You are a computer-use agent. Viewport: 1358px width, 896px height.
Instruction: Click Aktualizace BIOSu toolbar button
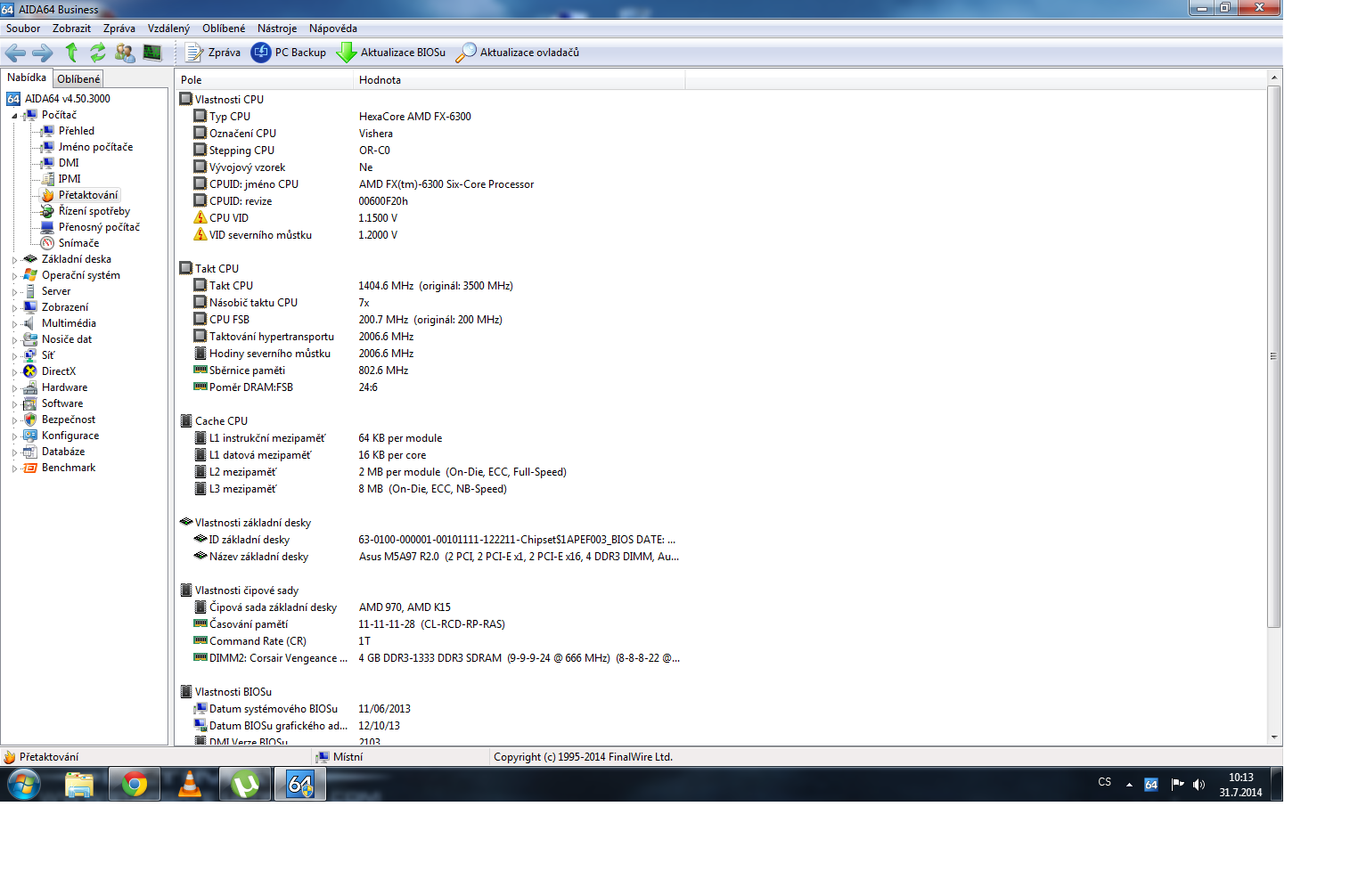[x=391, y=53]
